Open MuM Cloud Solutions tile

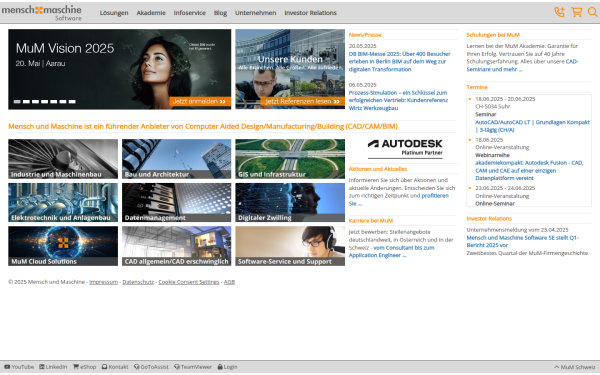coord(63,246)
